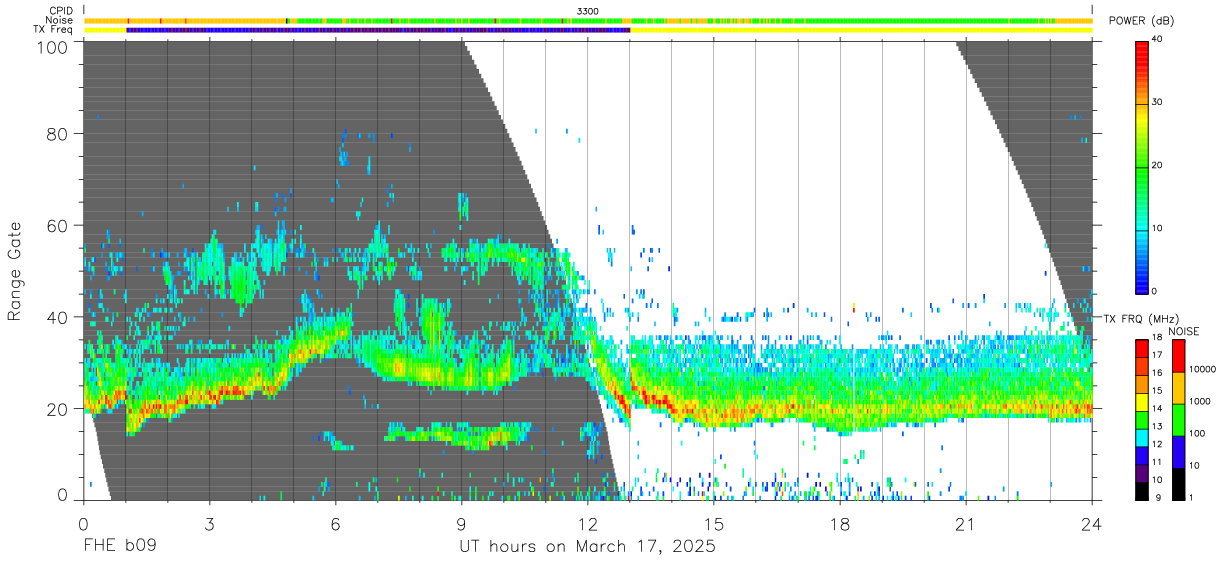Click the 1 tick on NOISE scale

coord(1190,497)
